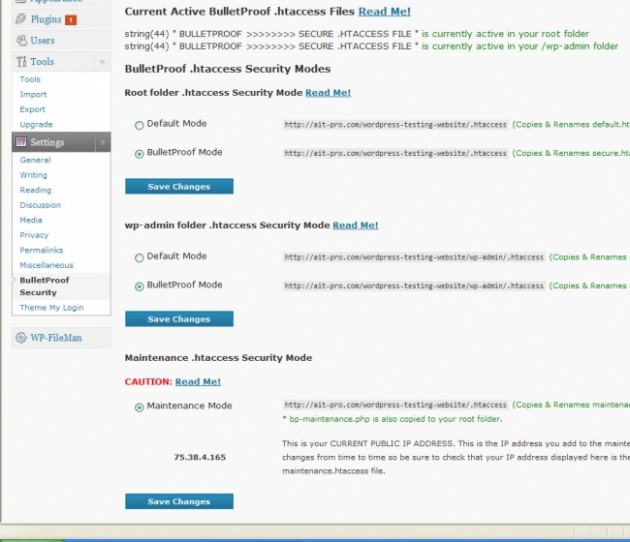Image resolution: width=630 pixels, height=542 pixels.
Task: Select Default Mode for root folder
Action: [x=139, y=125]
